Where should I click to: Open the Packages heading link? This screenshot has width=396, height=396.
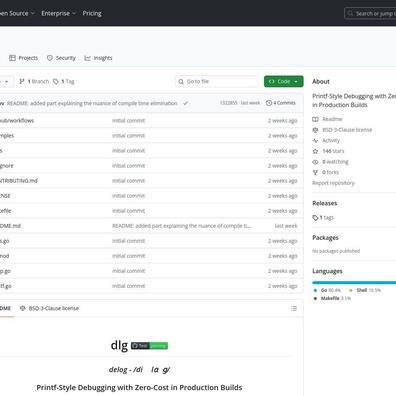(x=325, y=238)
